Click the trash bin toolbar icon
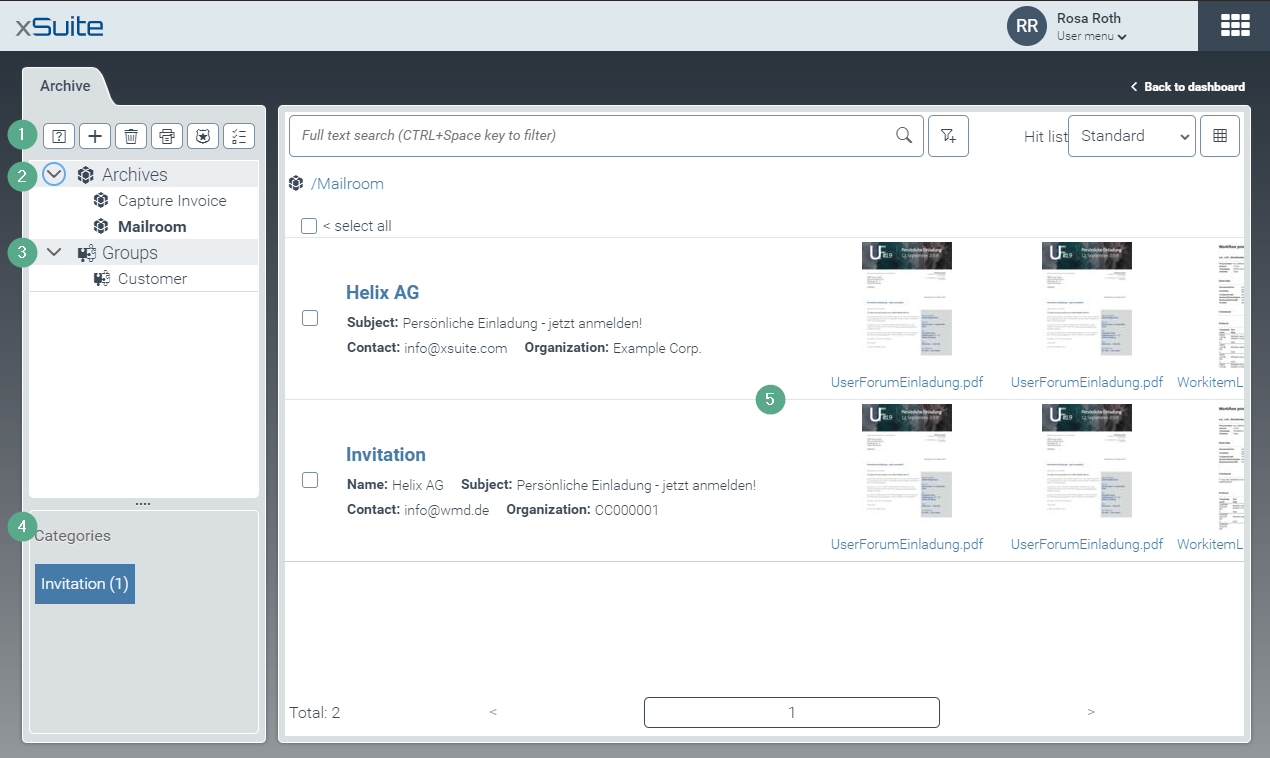 131,137
